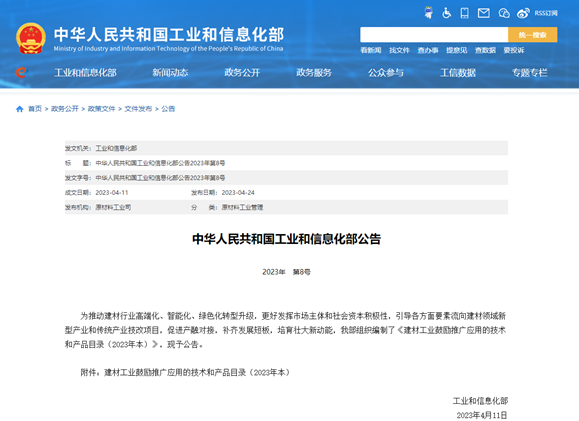Go to 政策文件 in breadcrumb

(x=102, y=109)
